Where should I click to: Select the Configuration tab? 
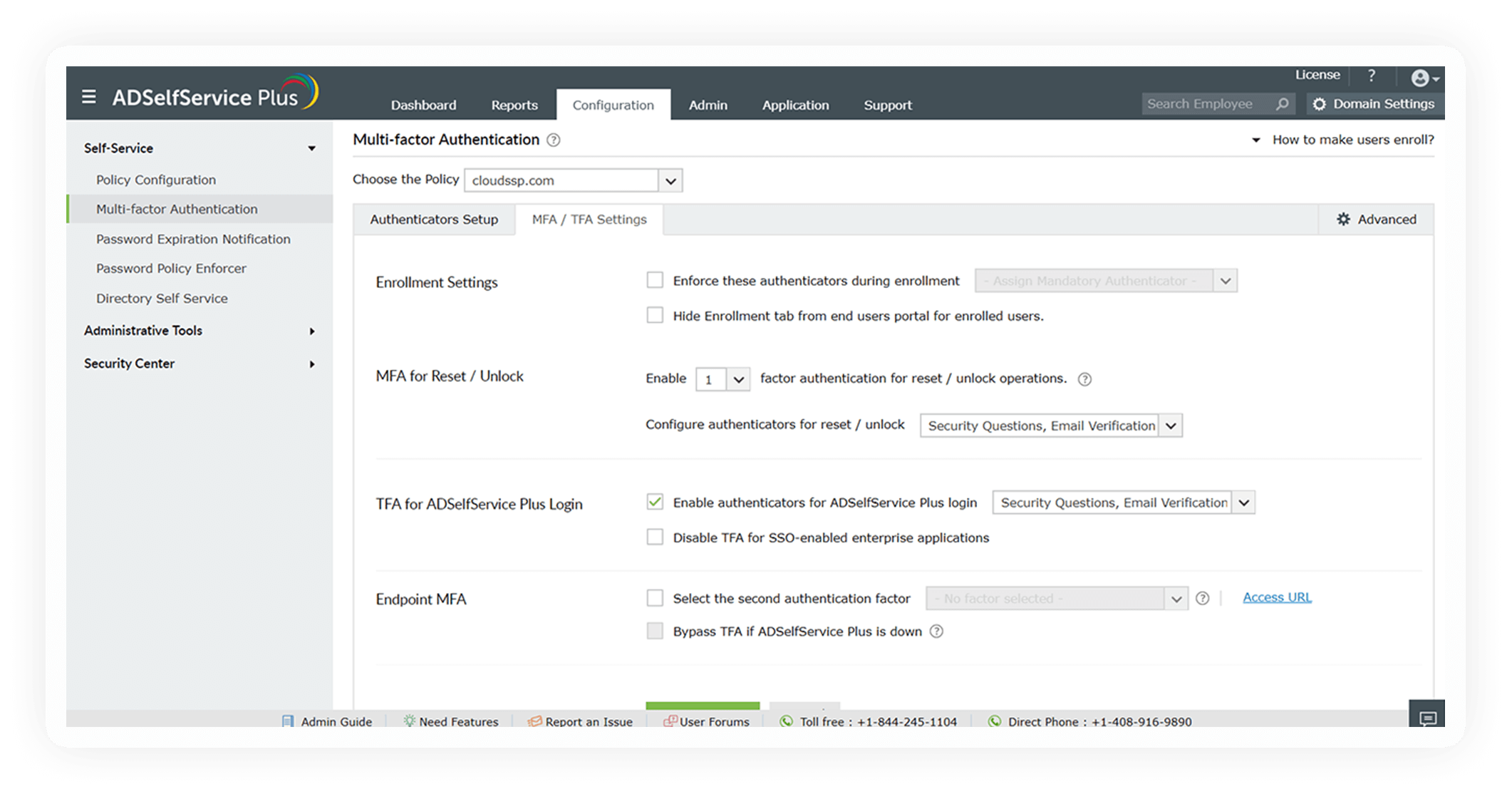pos(613,105)
